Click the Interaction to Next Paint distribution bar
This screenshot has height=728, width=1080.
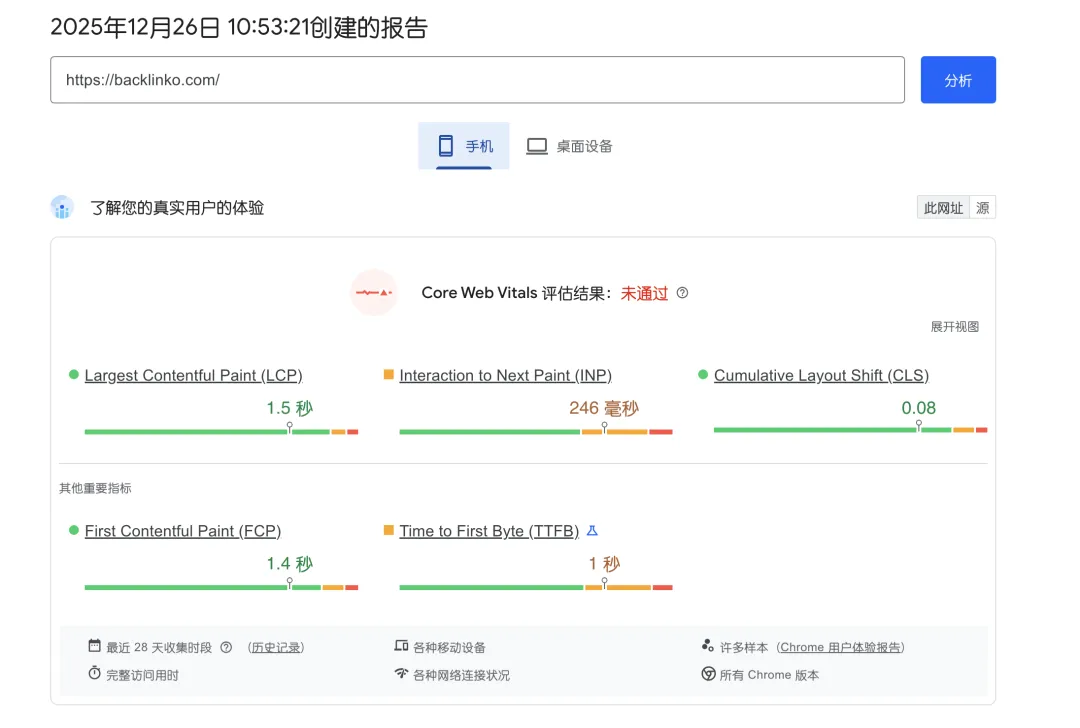pyautogui.click(x=535, y=432)
